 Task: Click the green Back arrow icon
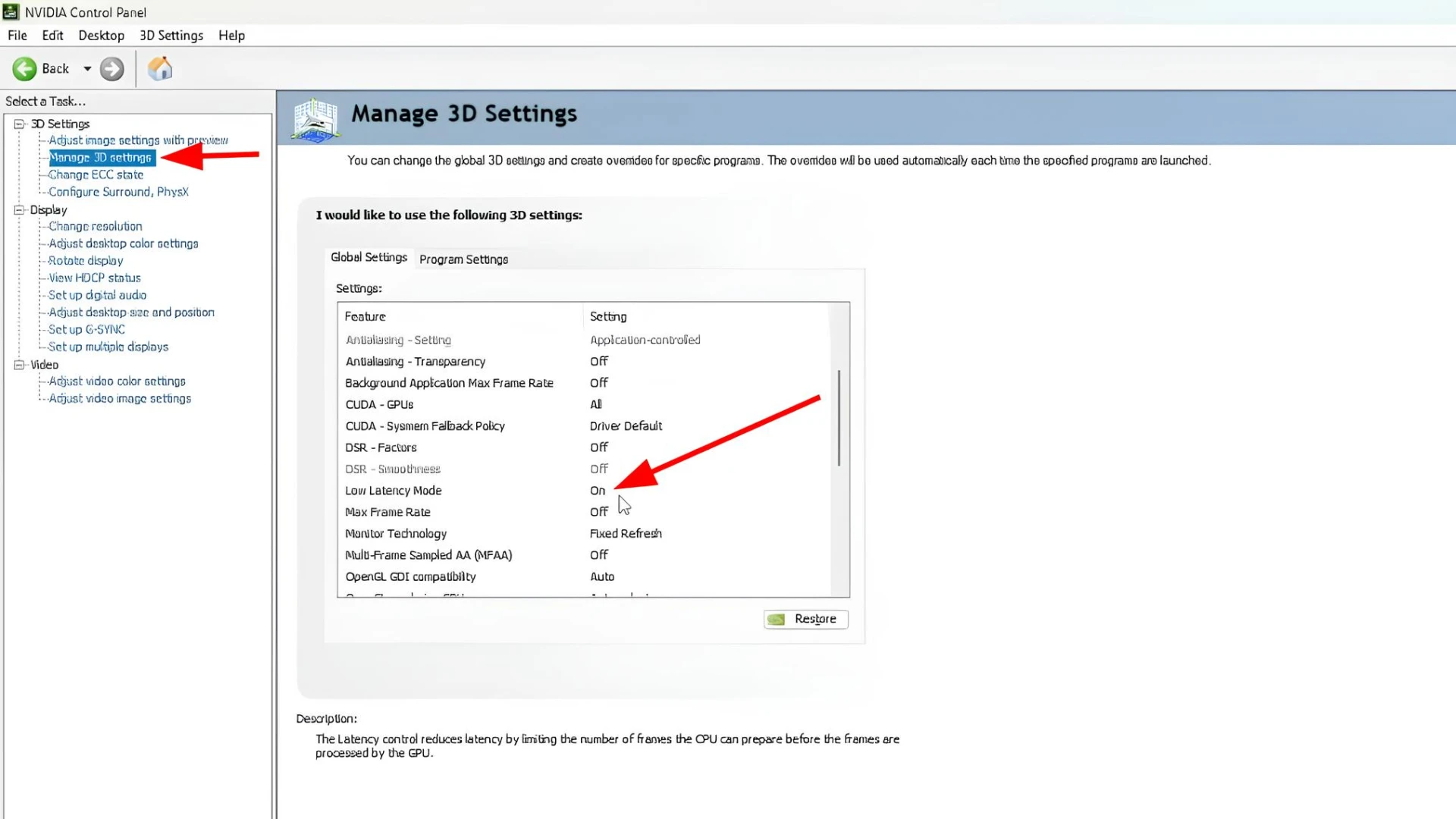point(24,69)
